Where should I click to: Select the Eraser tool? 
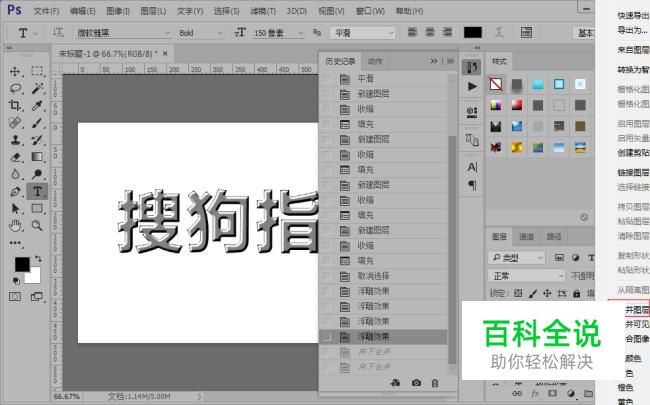(15, 157)
